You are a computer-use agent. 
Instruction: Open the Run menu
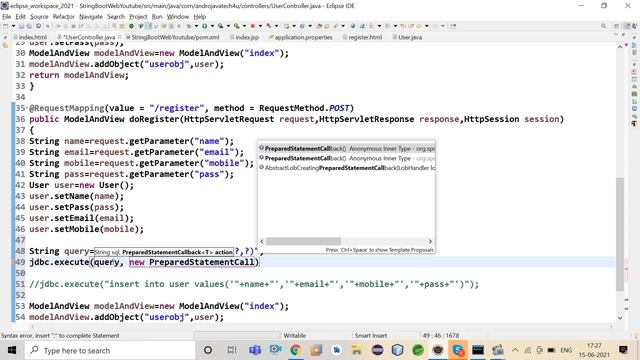coord(157,17)
